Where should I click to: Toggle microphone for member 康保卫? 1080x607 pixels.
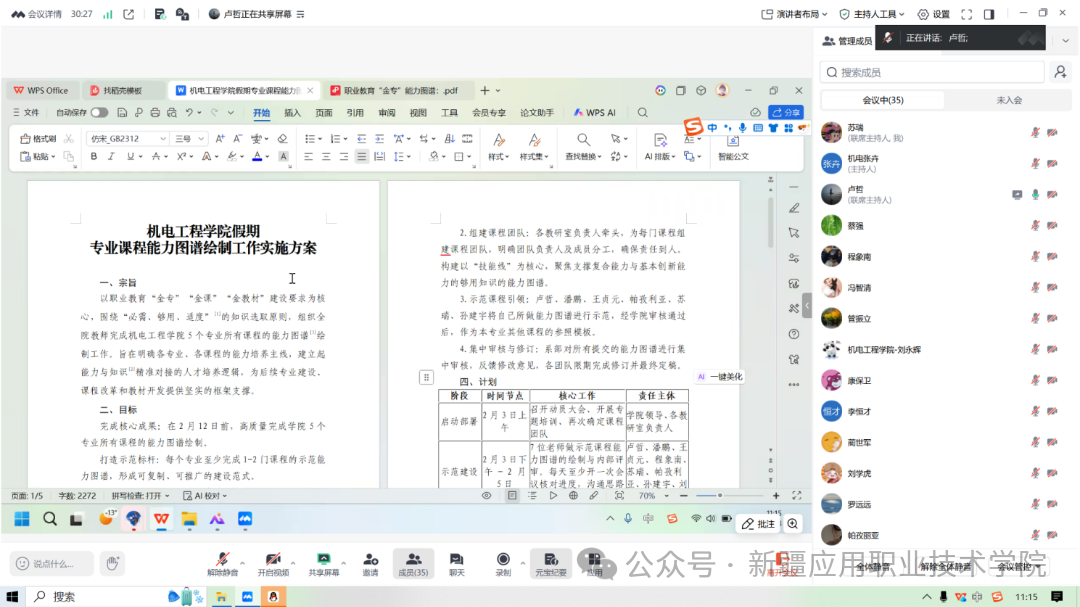pyautogui.click(x=1035, y=380)
